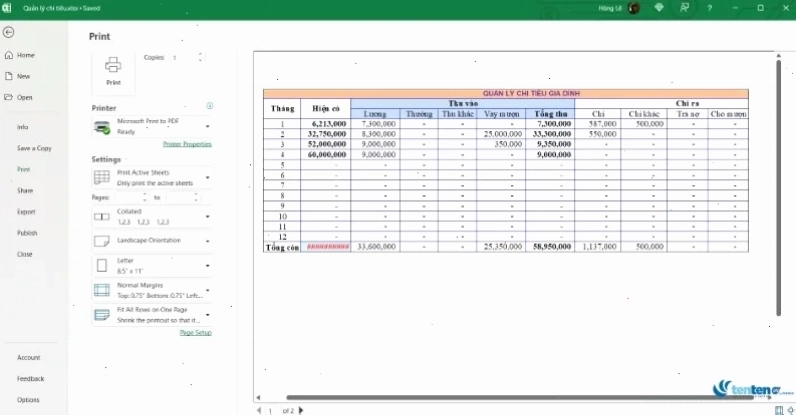Open the Page Setup link

(x=195, y=333)
